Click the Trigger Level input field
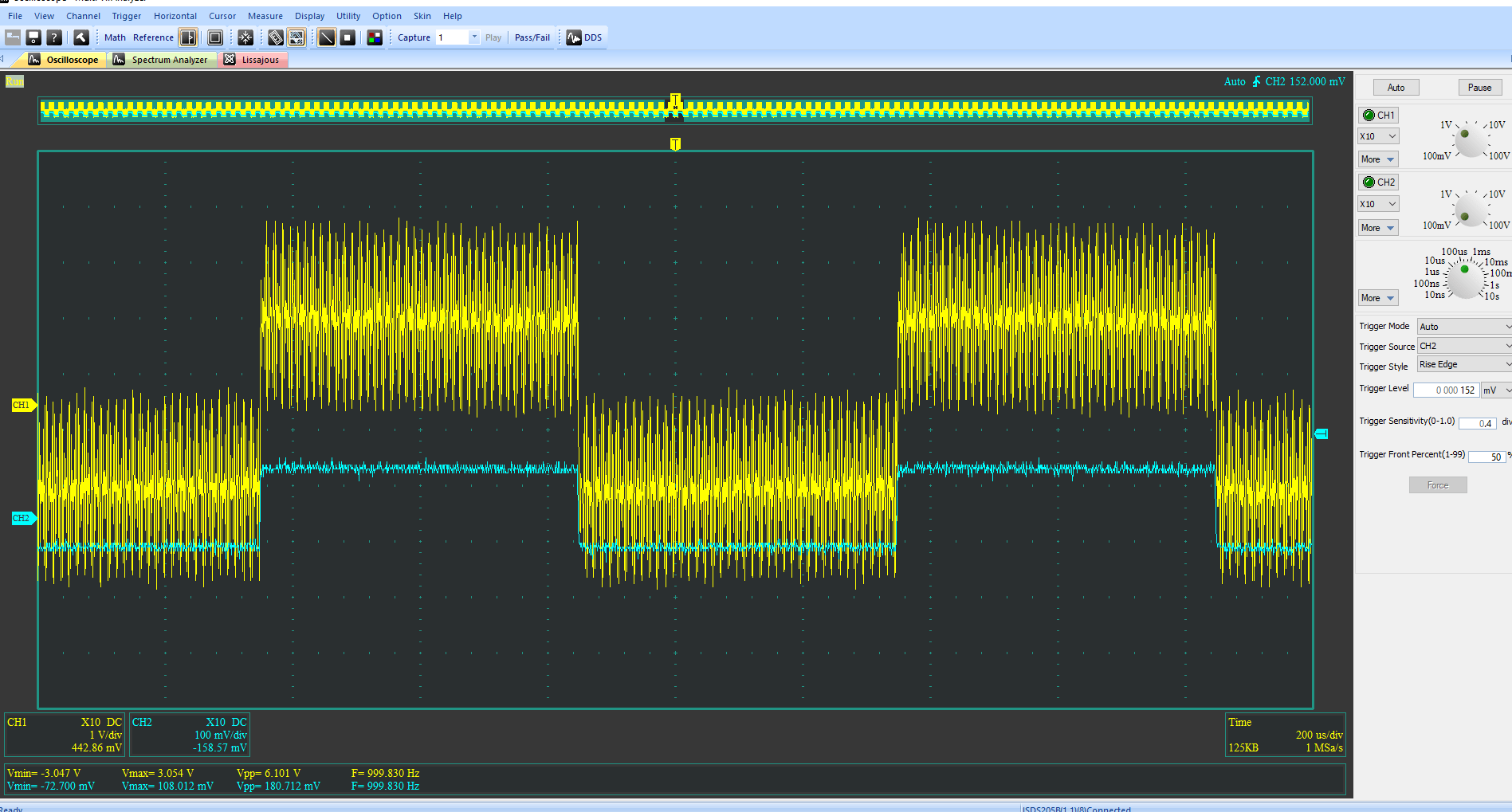This screenshot has width=1512, height=812. tap(1446, 390)
